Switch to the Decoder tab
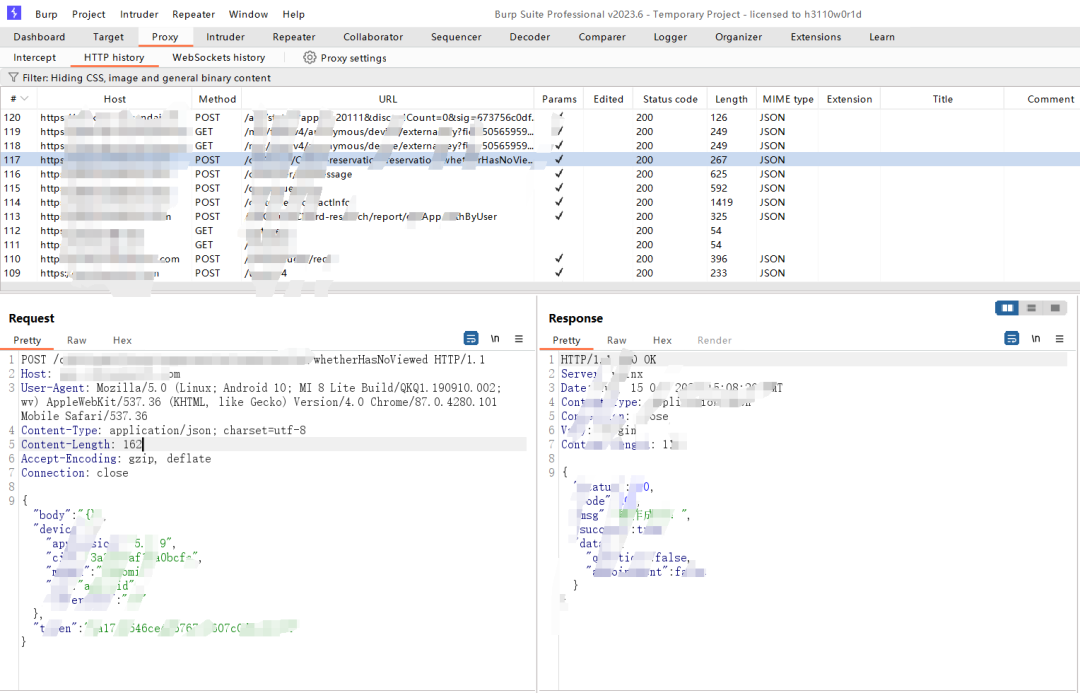The image size is (1080, 693). (x=530, y=37)
